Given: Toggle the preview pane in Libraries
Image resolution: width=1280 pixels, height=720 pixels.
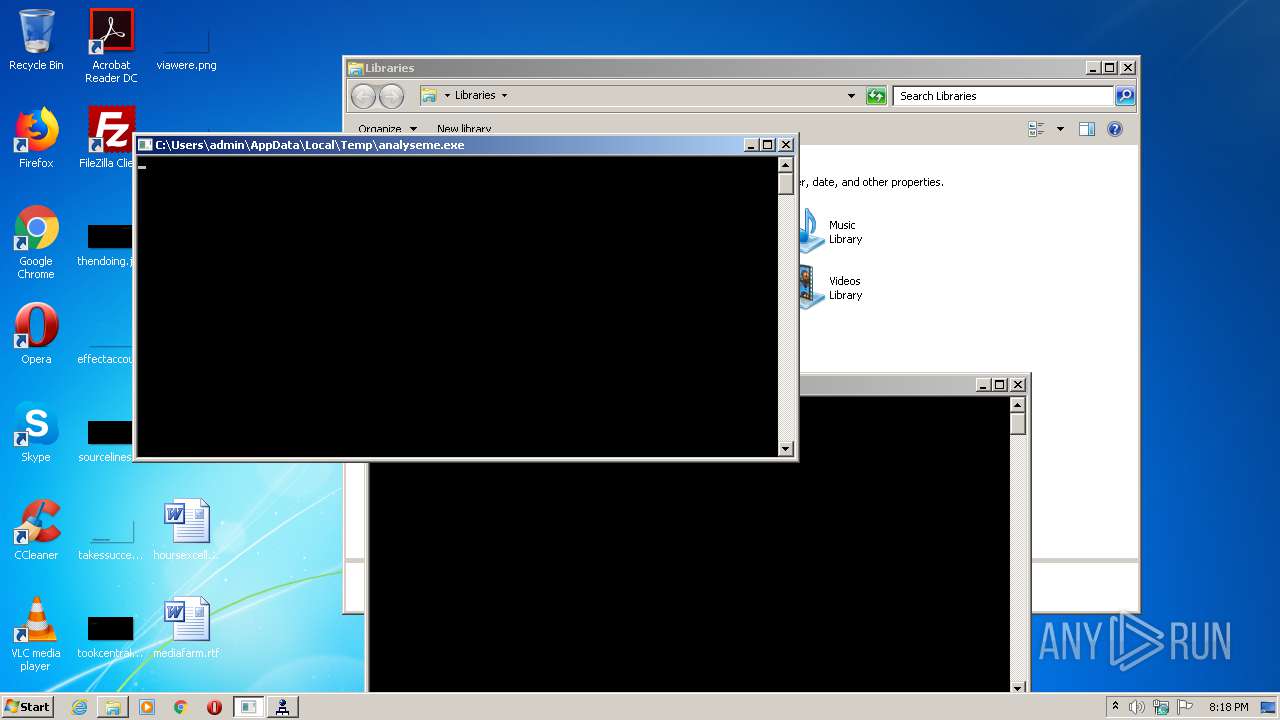Looking at the screenshot, I should [1087, 129].
